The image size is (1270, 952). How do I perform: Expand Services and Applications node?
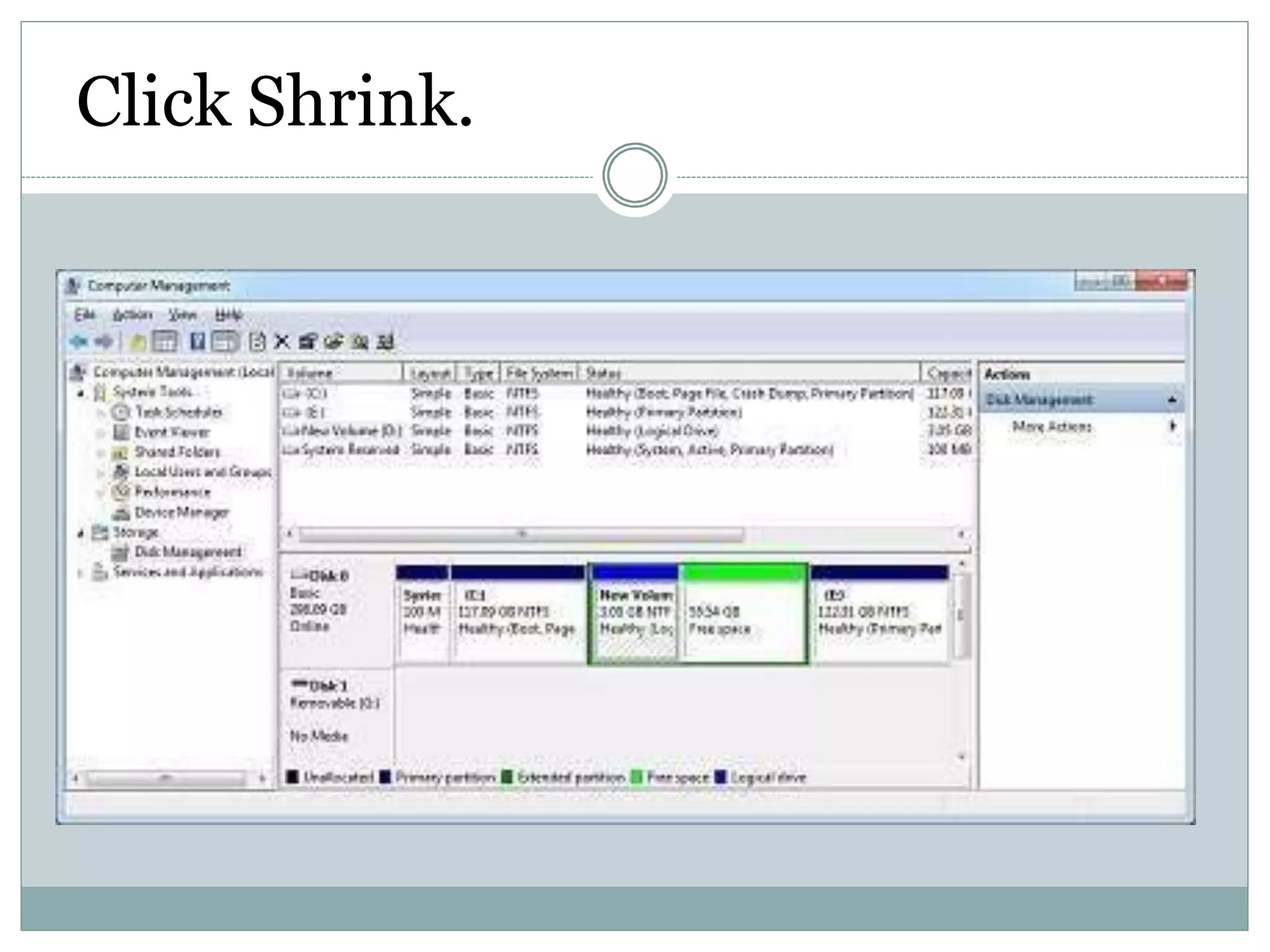[81, 573]
